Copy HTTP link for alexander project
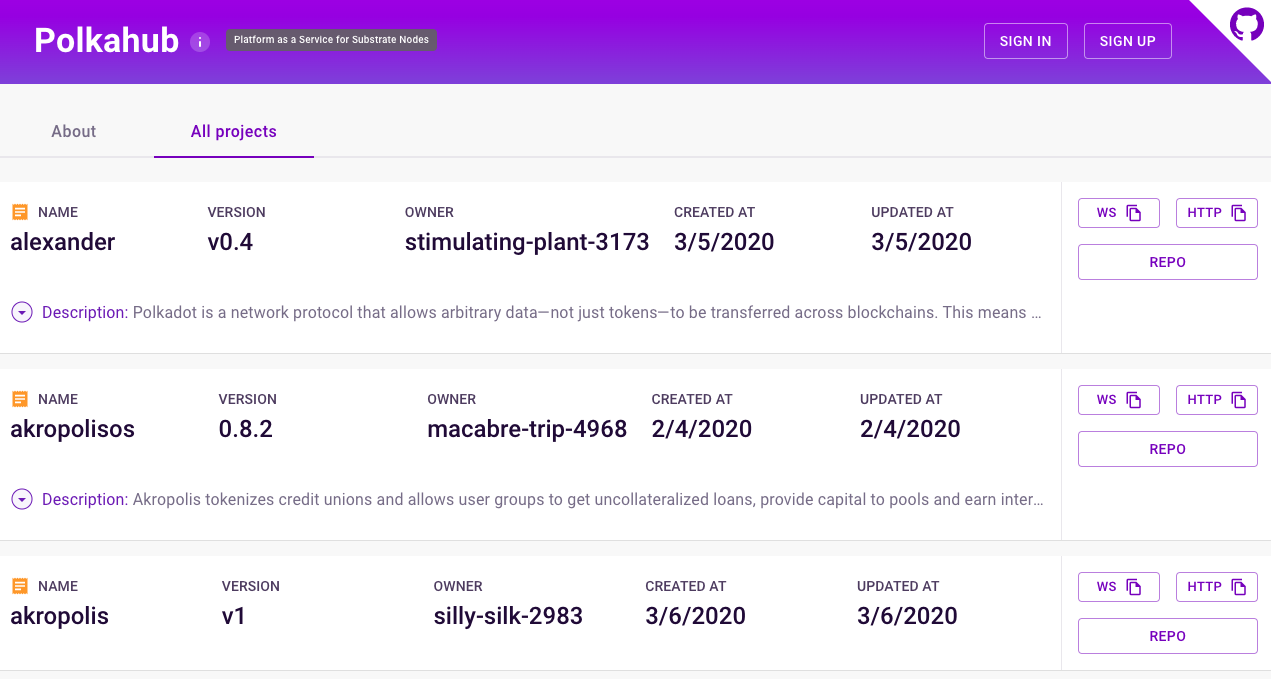The image size is (1271, 679). coord(1217,213)
